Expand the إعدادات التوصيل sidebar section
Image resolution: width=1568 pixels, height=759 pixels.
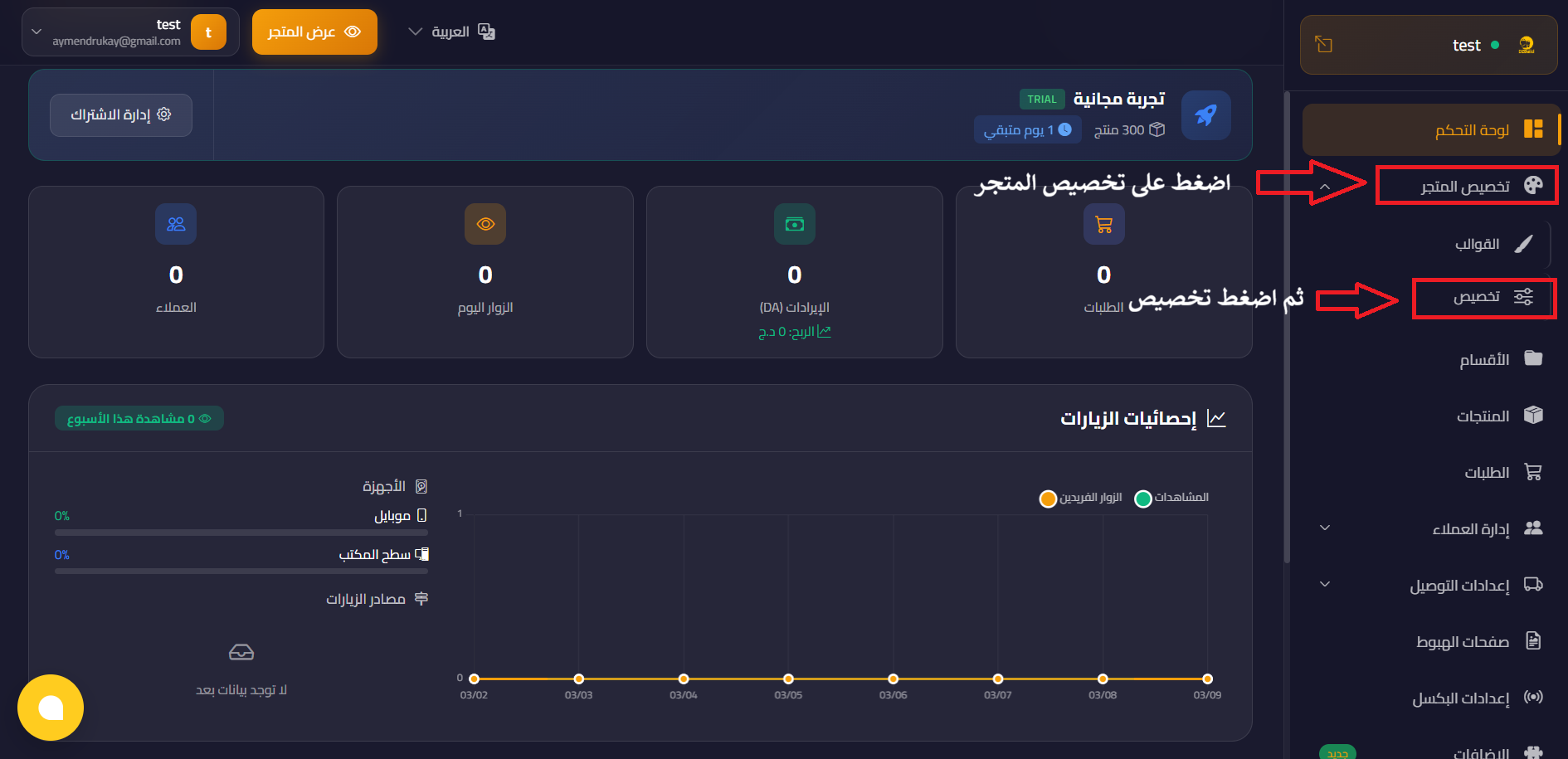[1325, 585]
